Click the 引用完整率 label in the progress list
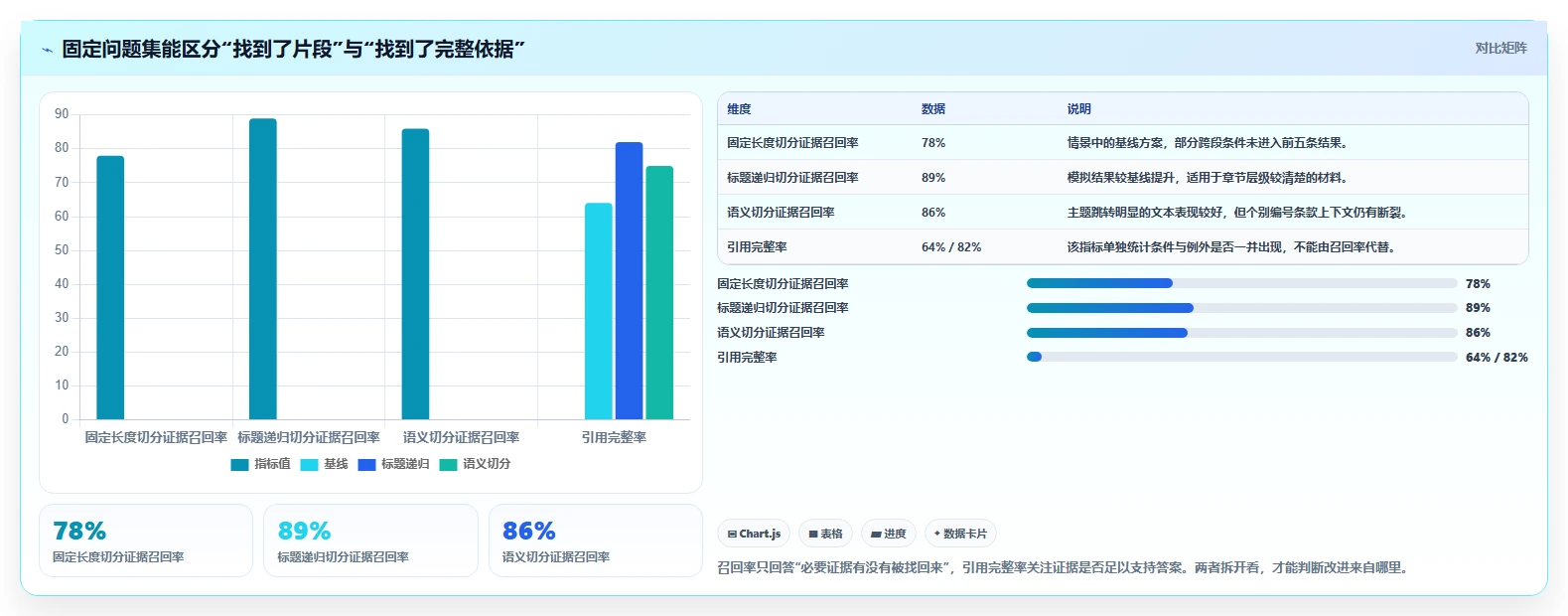 [747, 358]
